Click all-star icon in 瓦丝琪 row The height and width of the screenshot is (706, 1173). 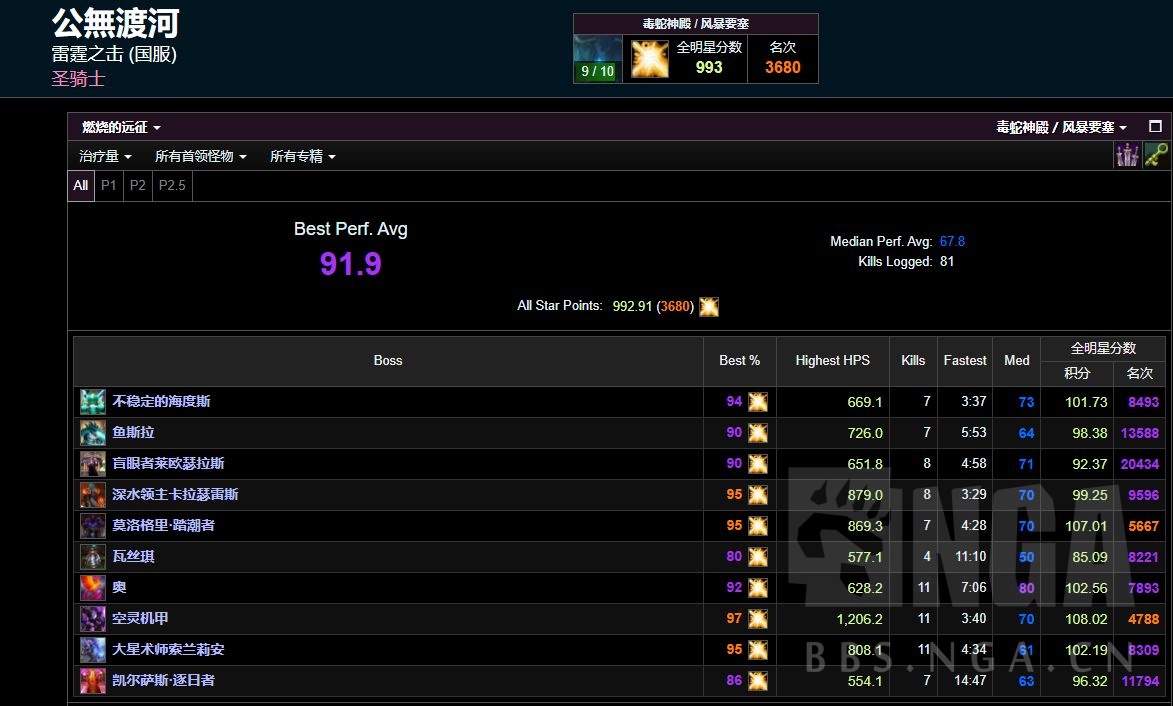point(758,557)
